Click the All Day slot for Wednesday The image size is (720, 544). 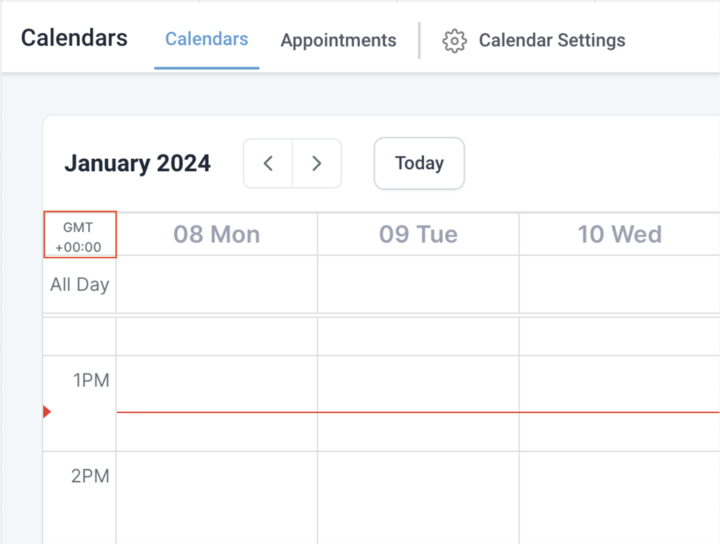point(619,285)
